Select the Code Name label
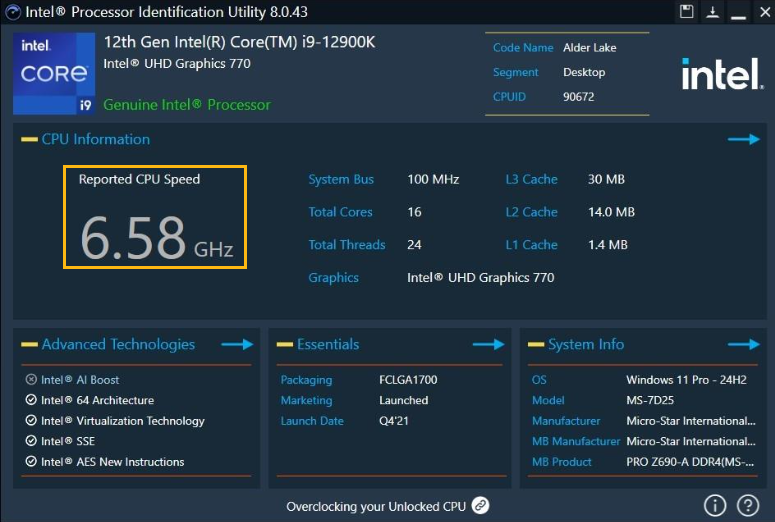775x522 pixels. [x=523, y=48]
